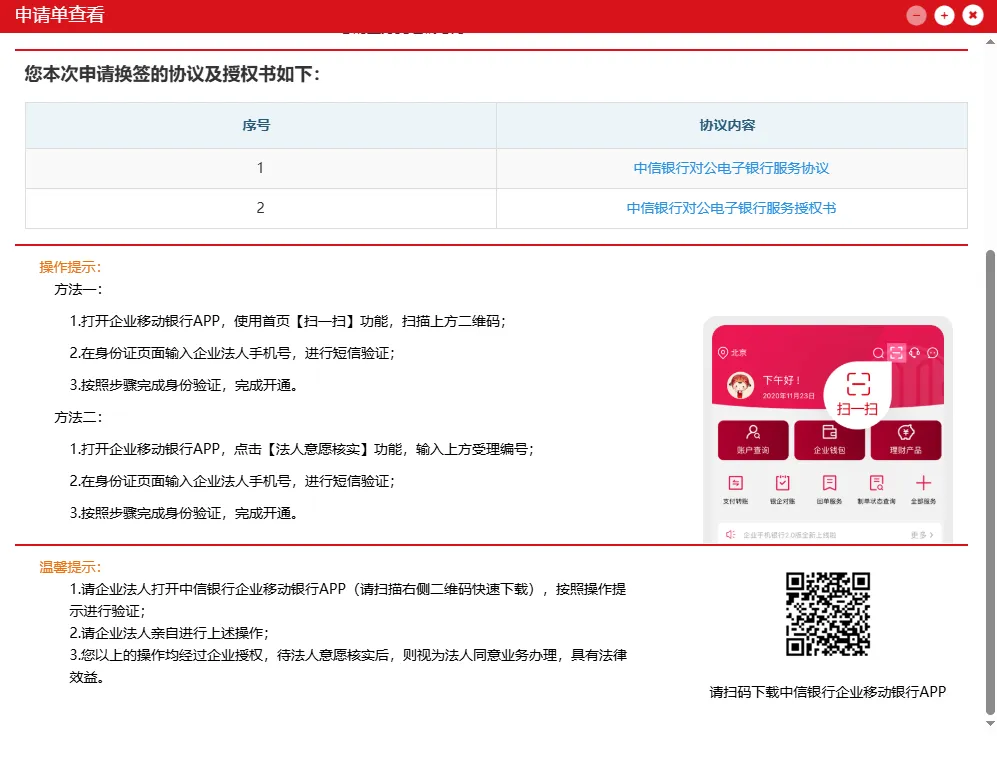Click the line 2.请企业法人亲自进行上述操作

pos(169,633)
